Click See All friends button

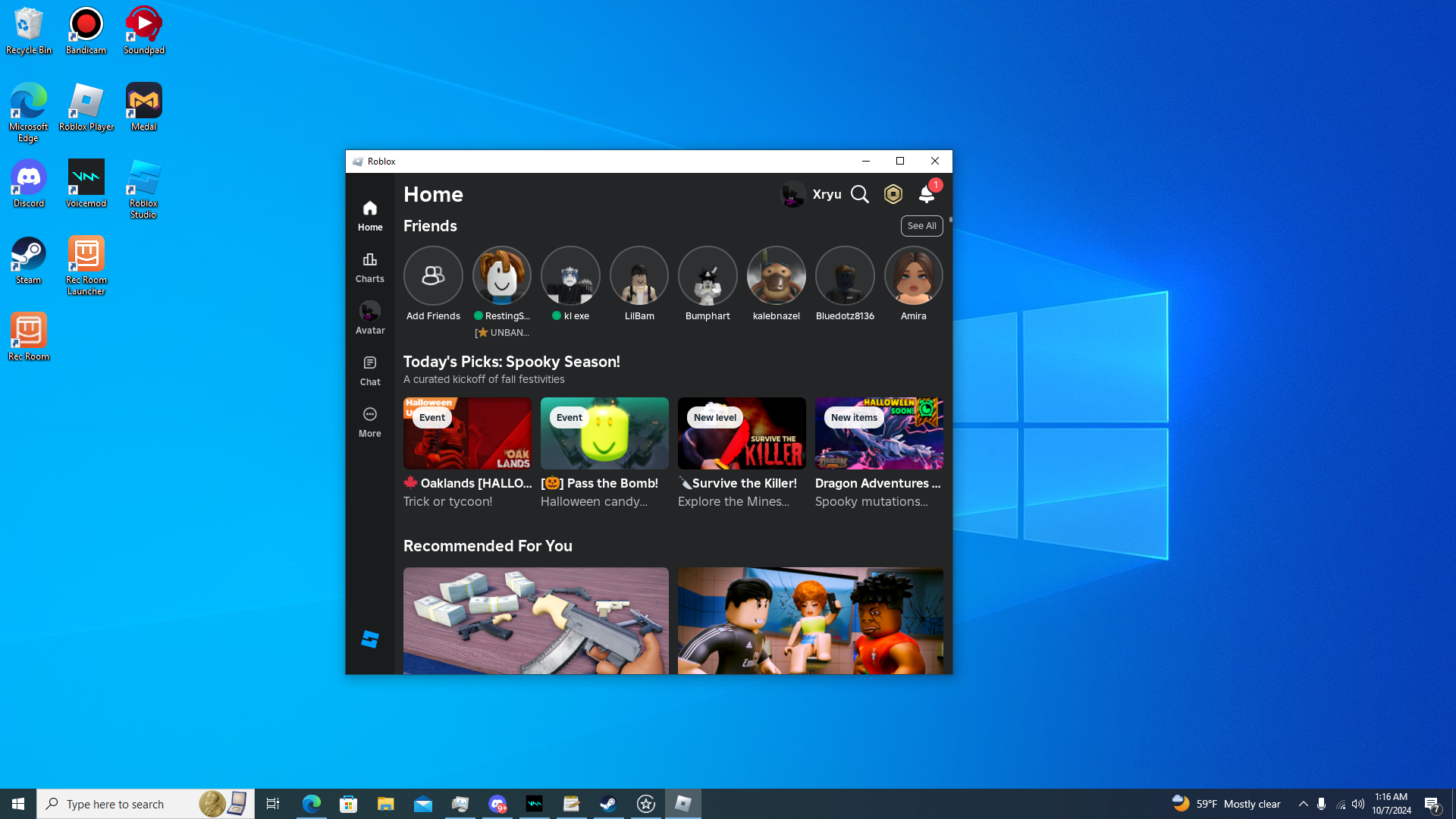coord(921,226)
